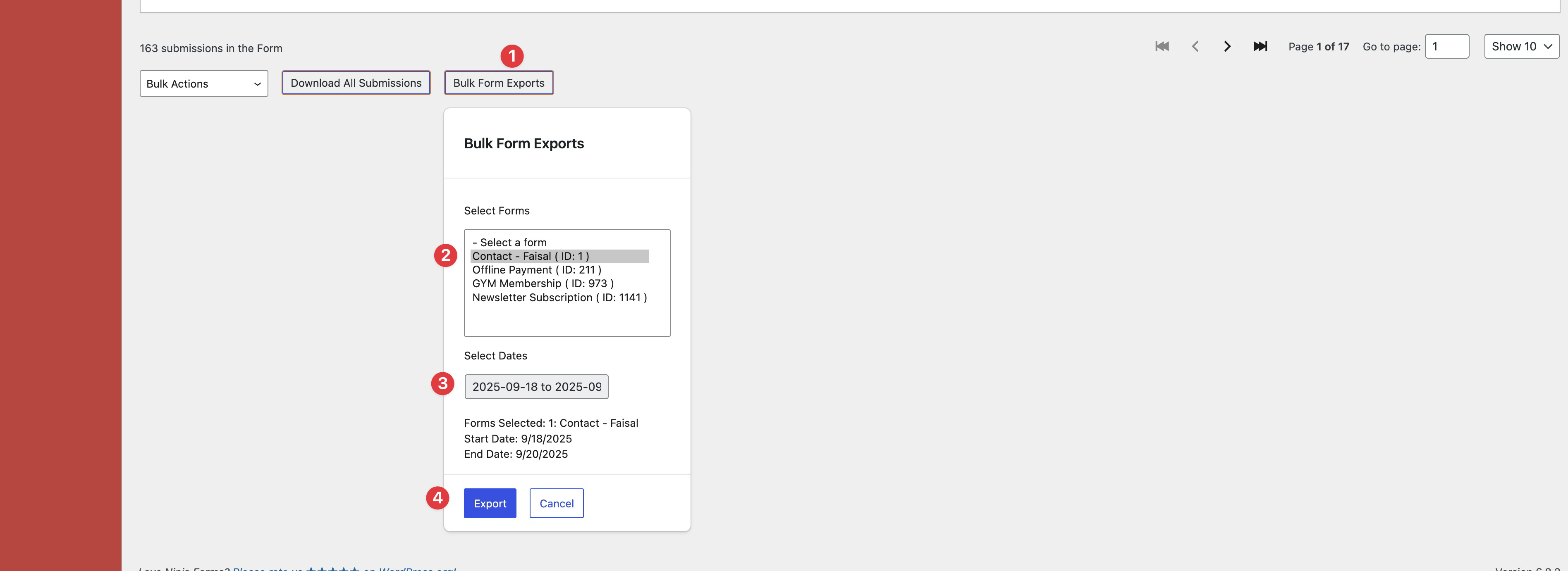This screenshot has height=571, width=1568.
Task: Expand the Bulk Actions dropdown
Action: 203,84
